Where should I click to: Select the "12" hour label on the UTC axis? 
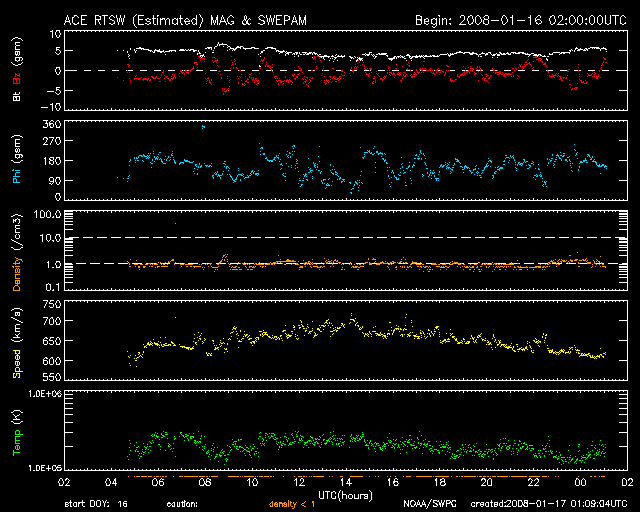coord(299,482)
